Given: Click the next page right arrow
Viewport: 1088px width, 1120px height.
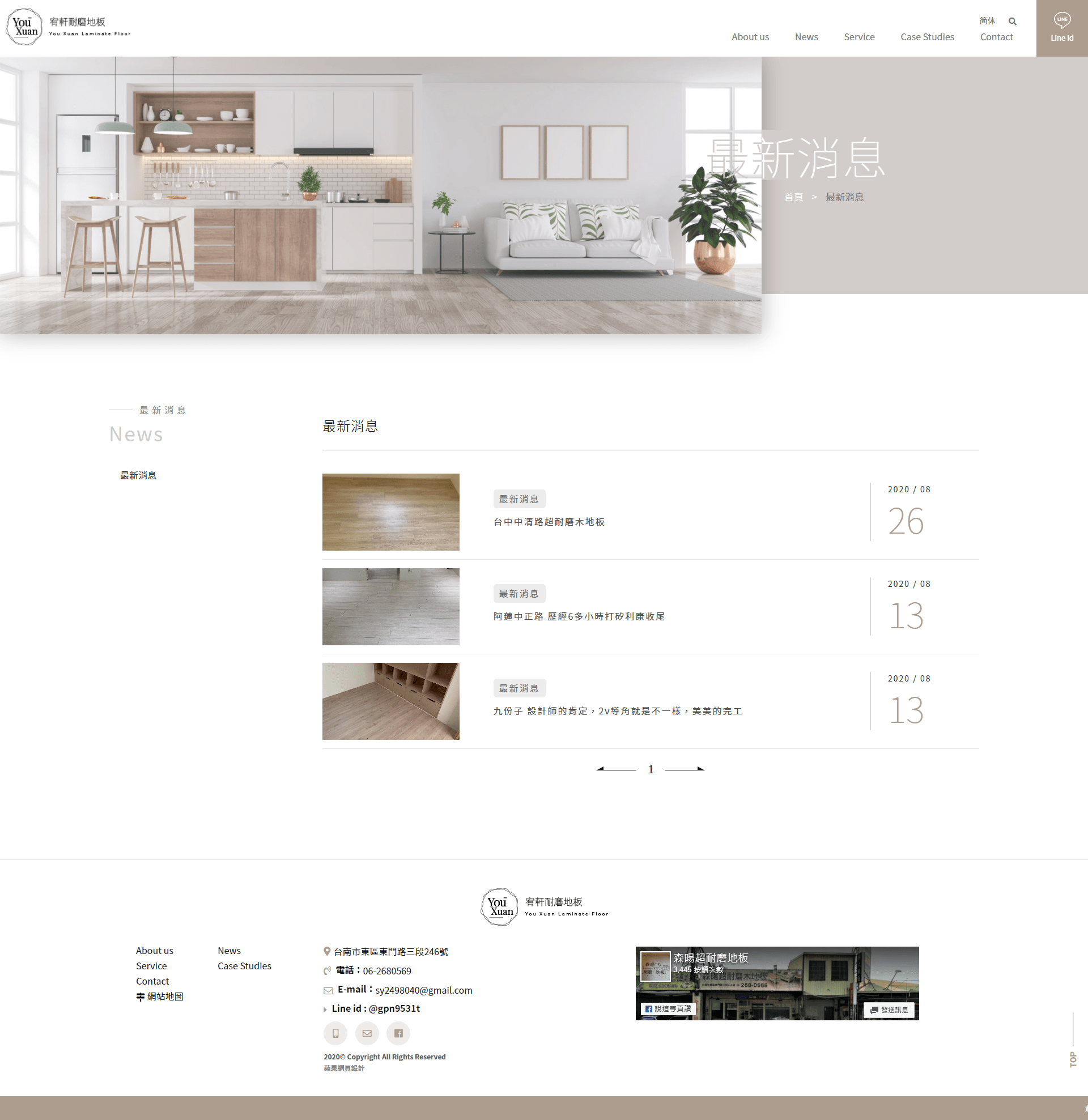Looking at the screenshot, I should 685,769.
